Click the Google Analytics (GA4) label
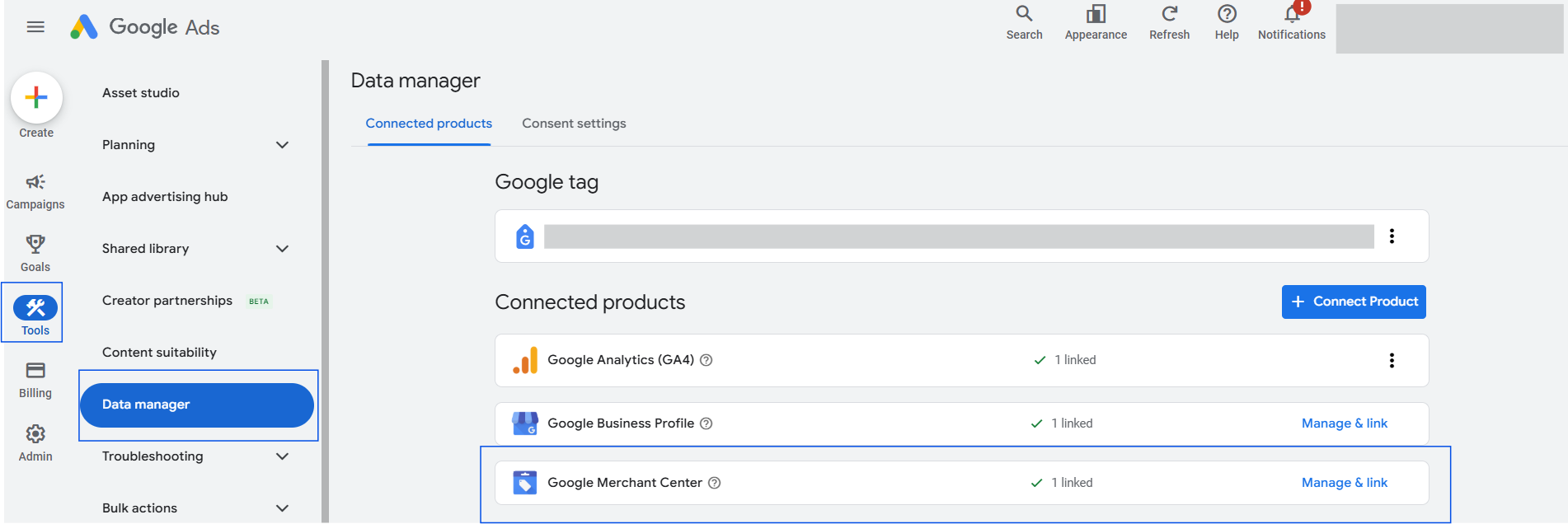 tap(621, 360)
